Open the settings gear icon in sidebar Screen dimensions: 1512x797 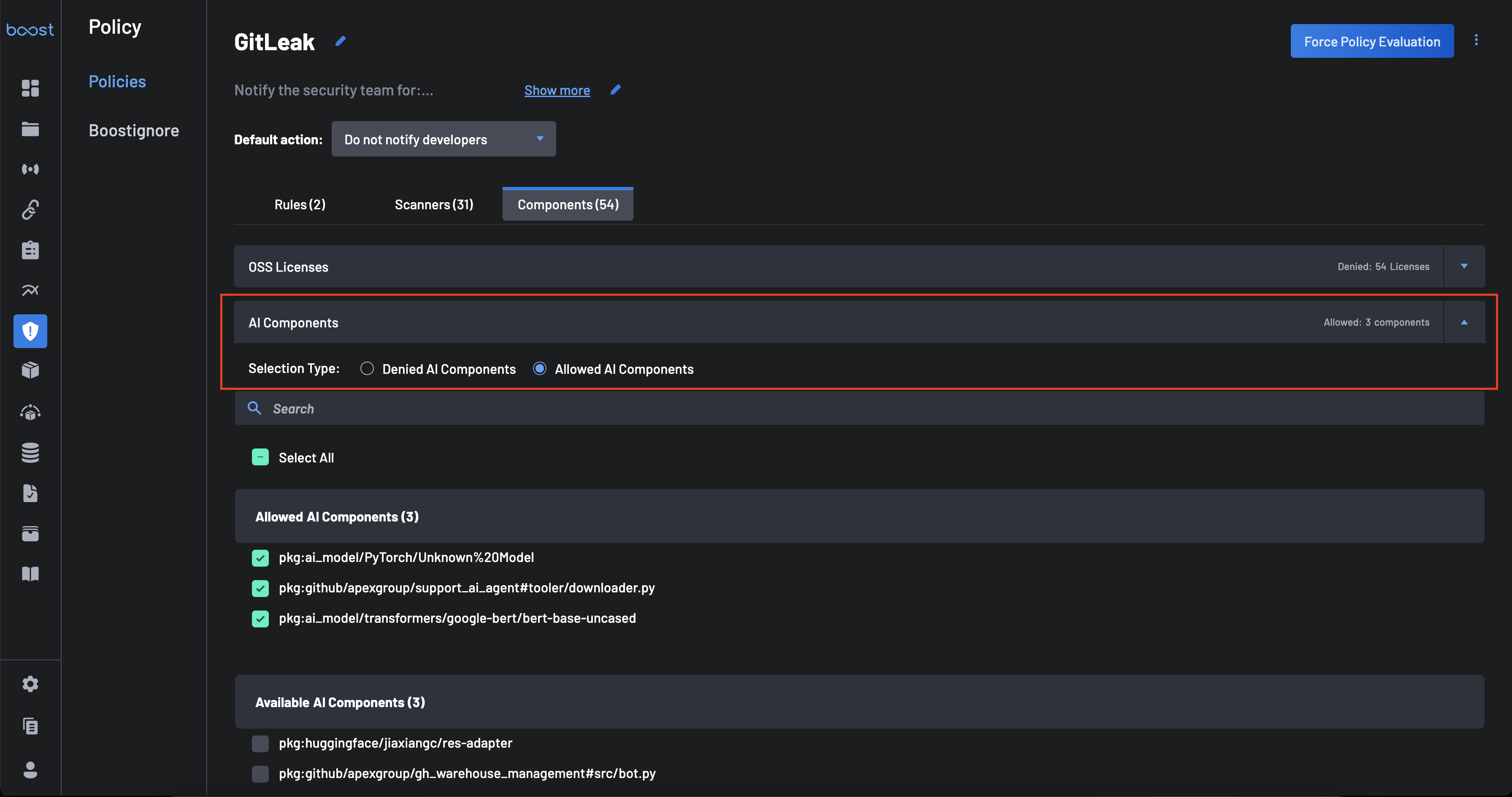30,684
